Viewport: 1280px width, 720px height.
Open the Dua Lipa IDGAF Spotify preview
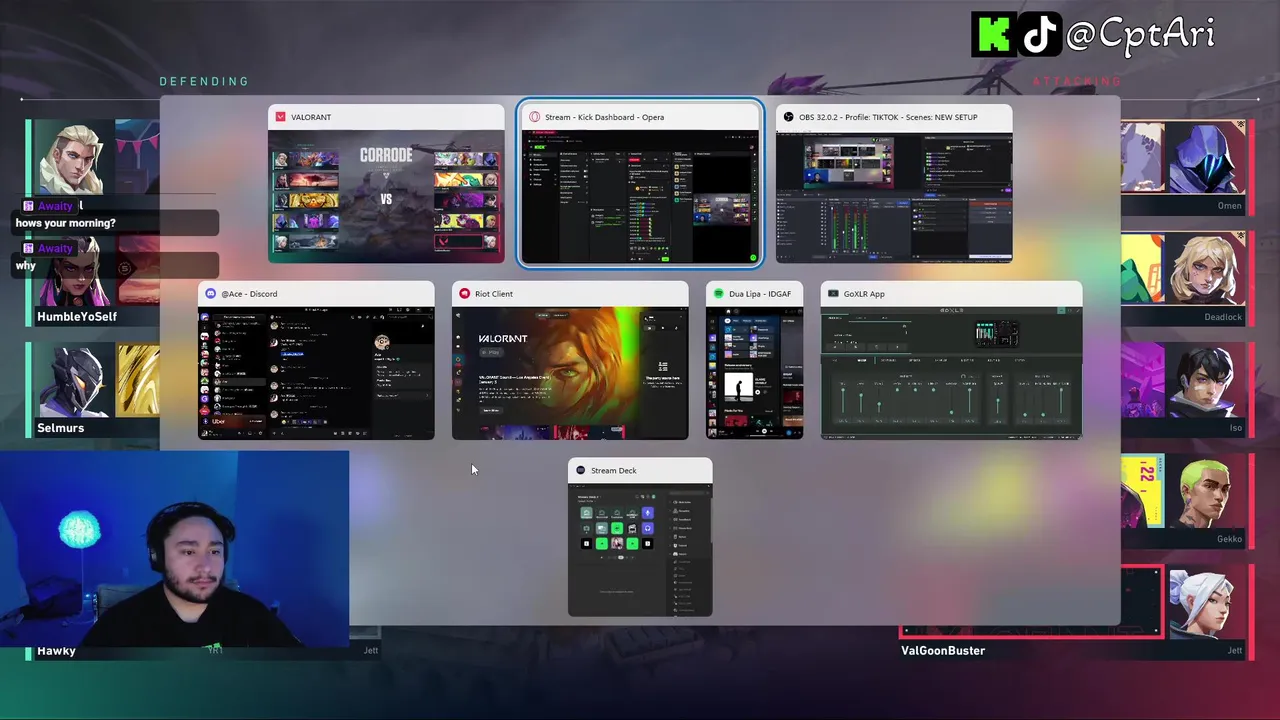[x=754, y=361]
